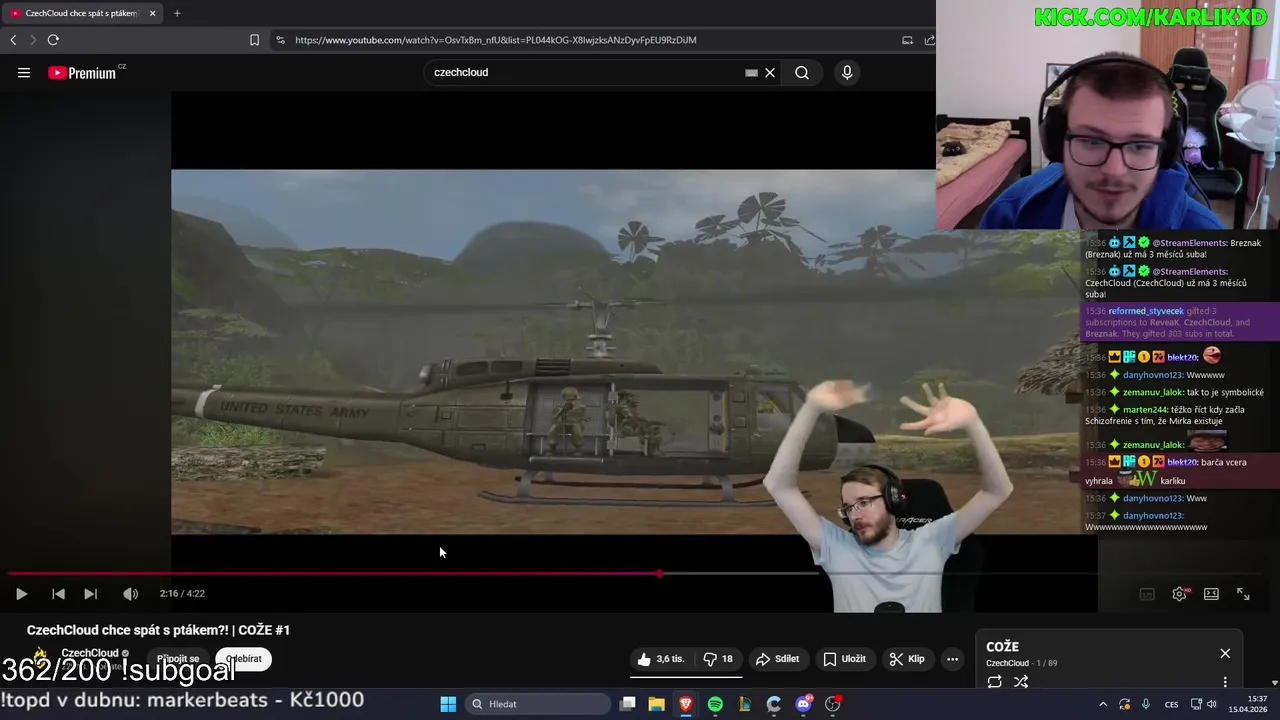Toggle subtitles in the video player
The height and width of the screenshot is (720, 1280).
pyautogui.click(x=1147, y=594)
